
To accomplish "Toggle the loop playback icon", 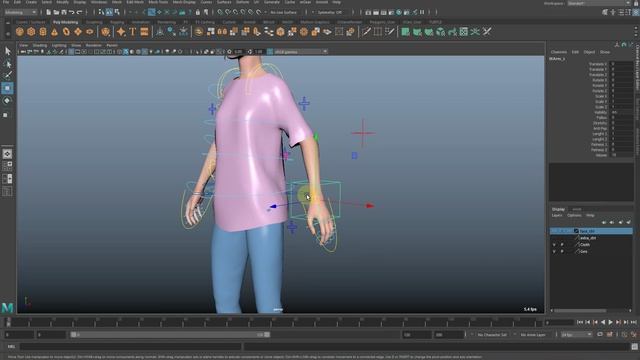I will [x=600, y=335].
